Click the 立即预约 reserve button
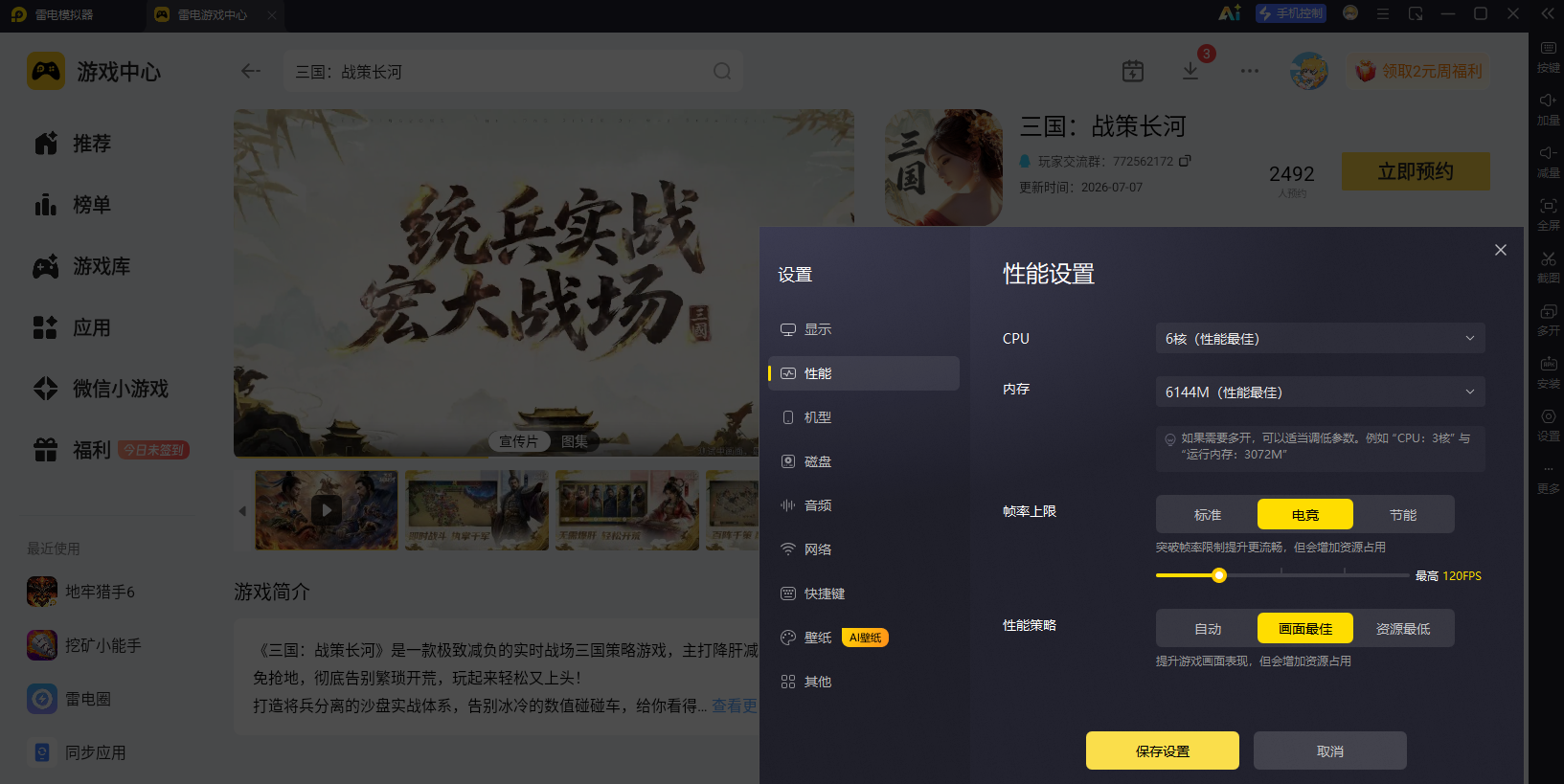 click(1416, 171)
